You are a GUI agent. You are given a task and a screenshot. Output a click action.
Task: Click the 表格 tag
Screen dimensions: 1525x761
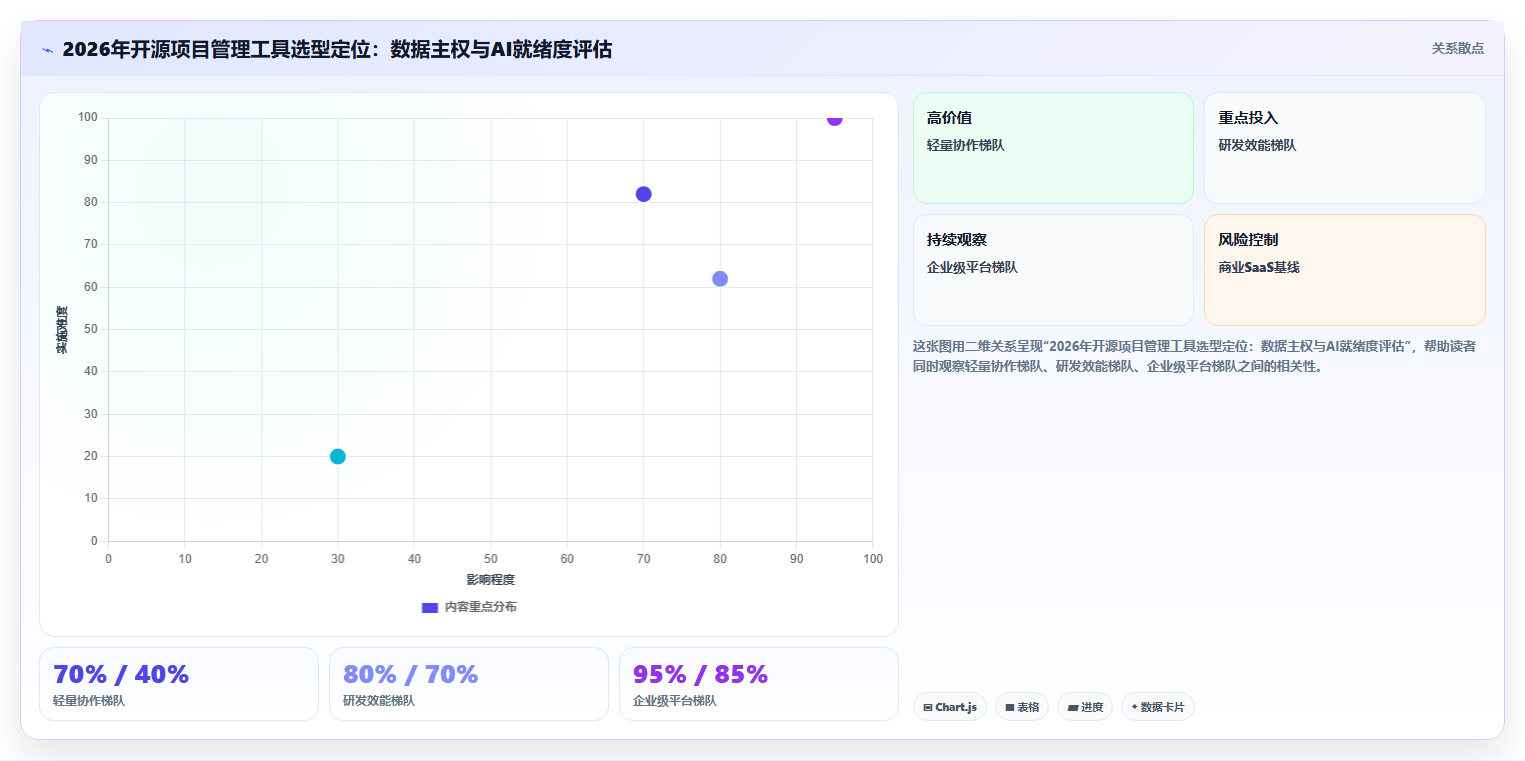[1021, 707]
